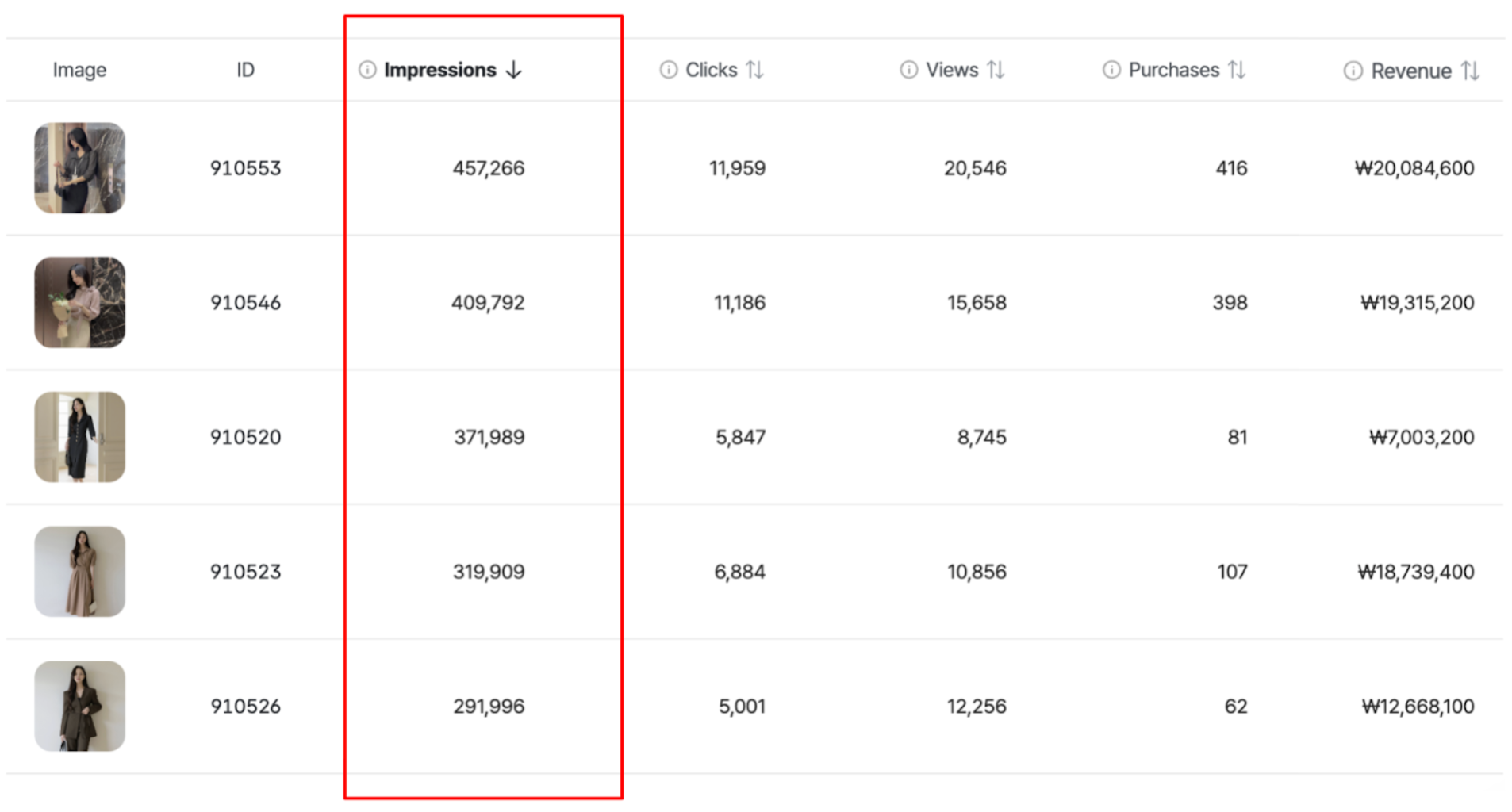Open thumbnail image for product 910553
1512x812 pixels.
[79, 168]
